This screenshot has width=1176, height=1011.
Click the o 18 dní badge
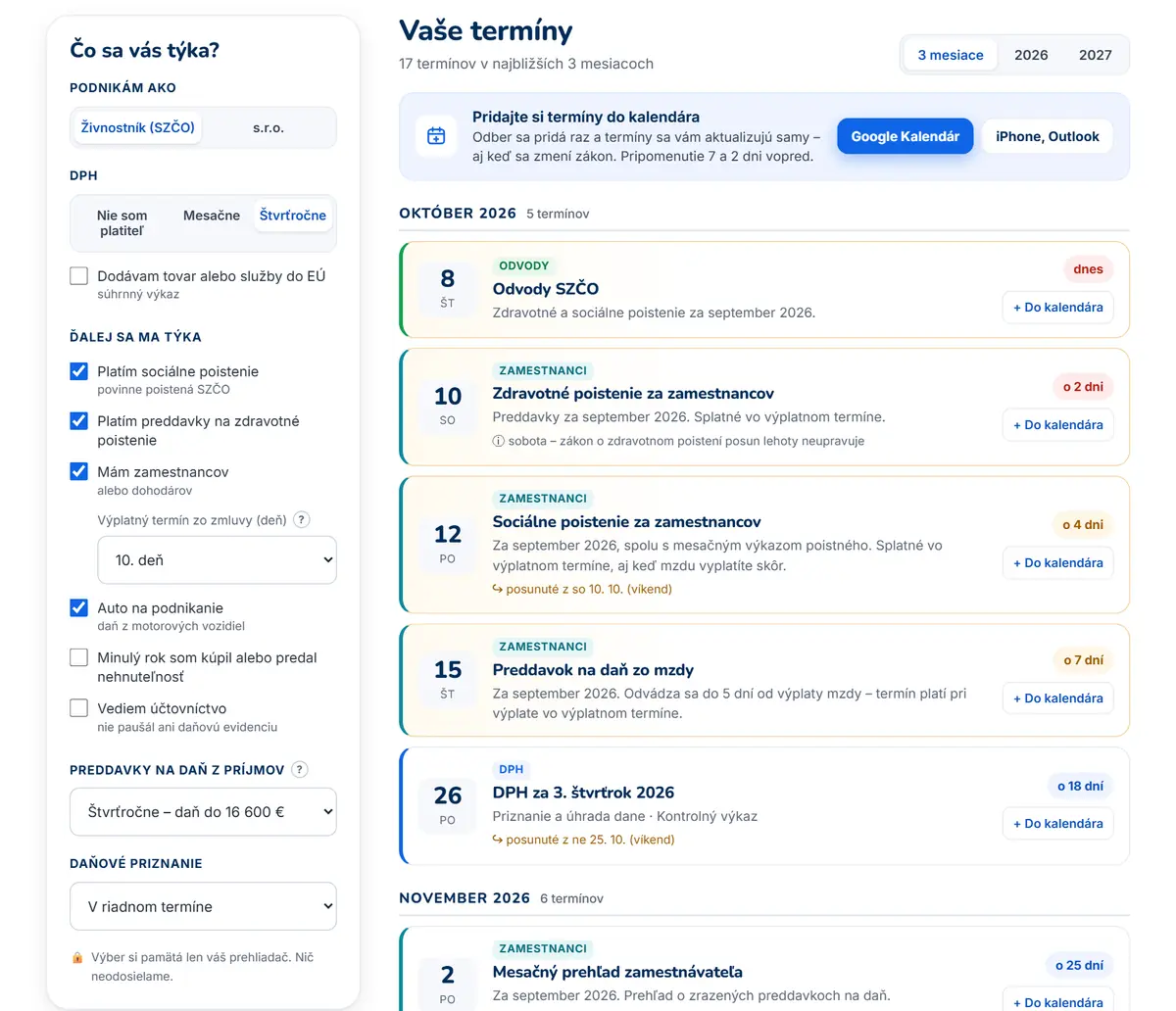coord(1080,786)
